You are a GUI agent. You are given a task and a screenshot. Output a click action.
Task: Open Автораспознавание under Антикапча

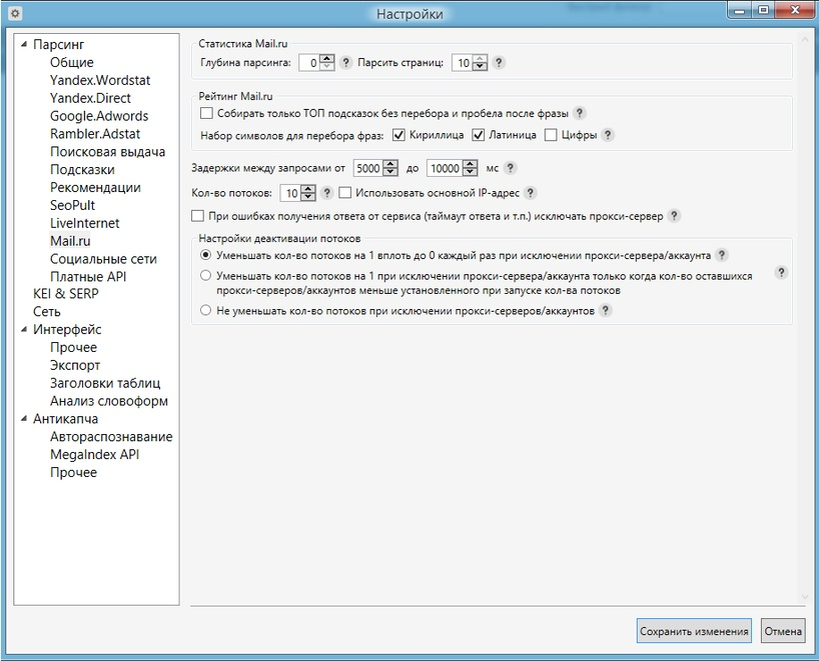pos(111,437)
